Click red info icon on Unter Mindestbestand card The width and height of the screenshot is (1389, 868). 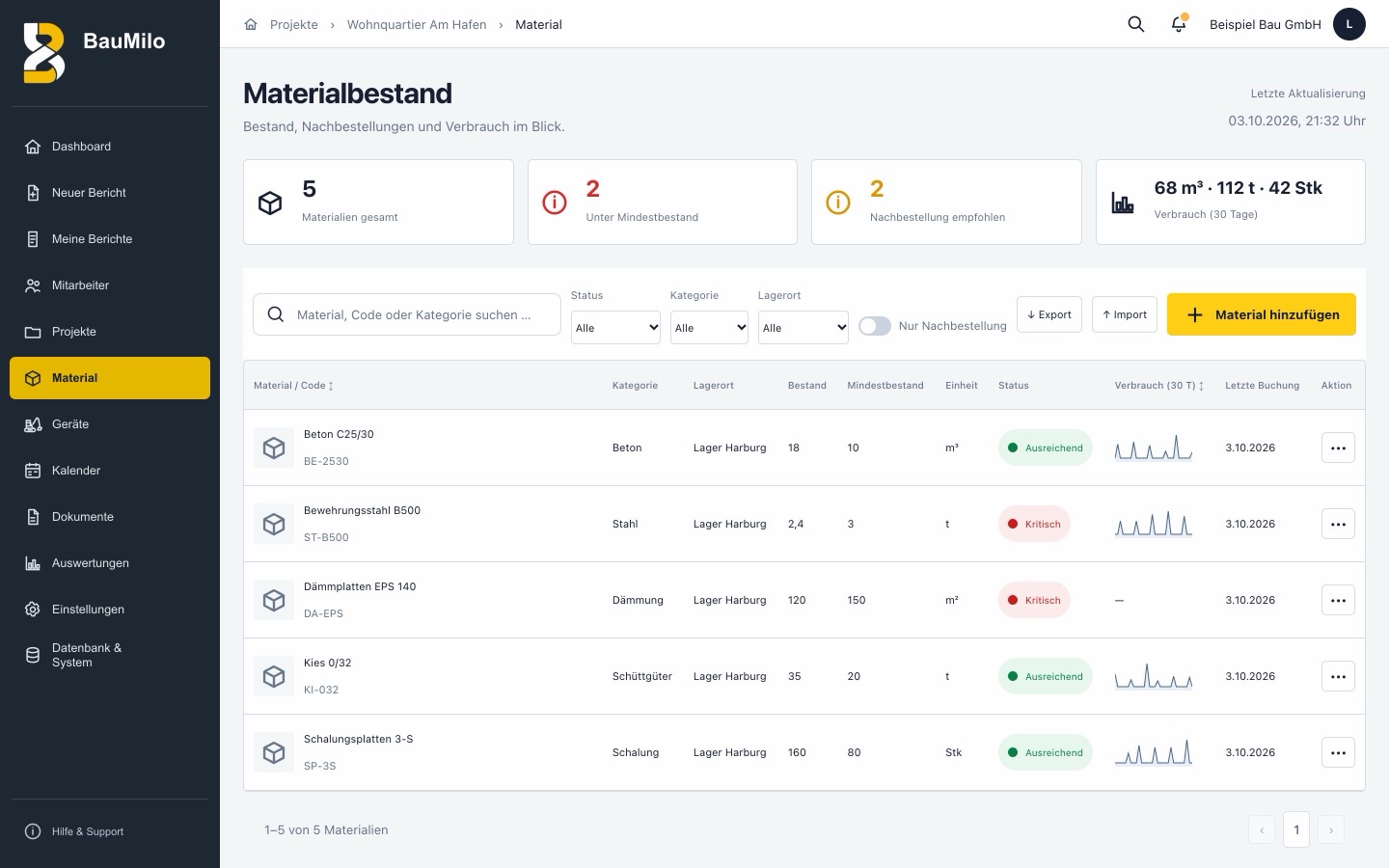pos(555,203)
